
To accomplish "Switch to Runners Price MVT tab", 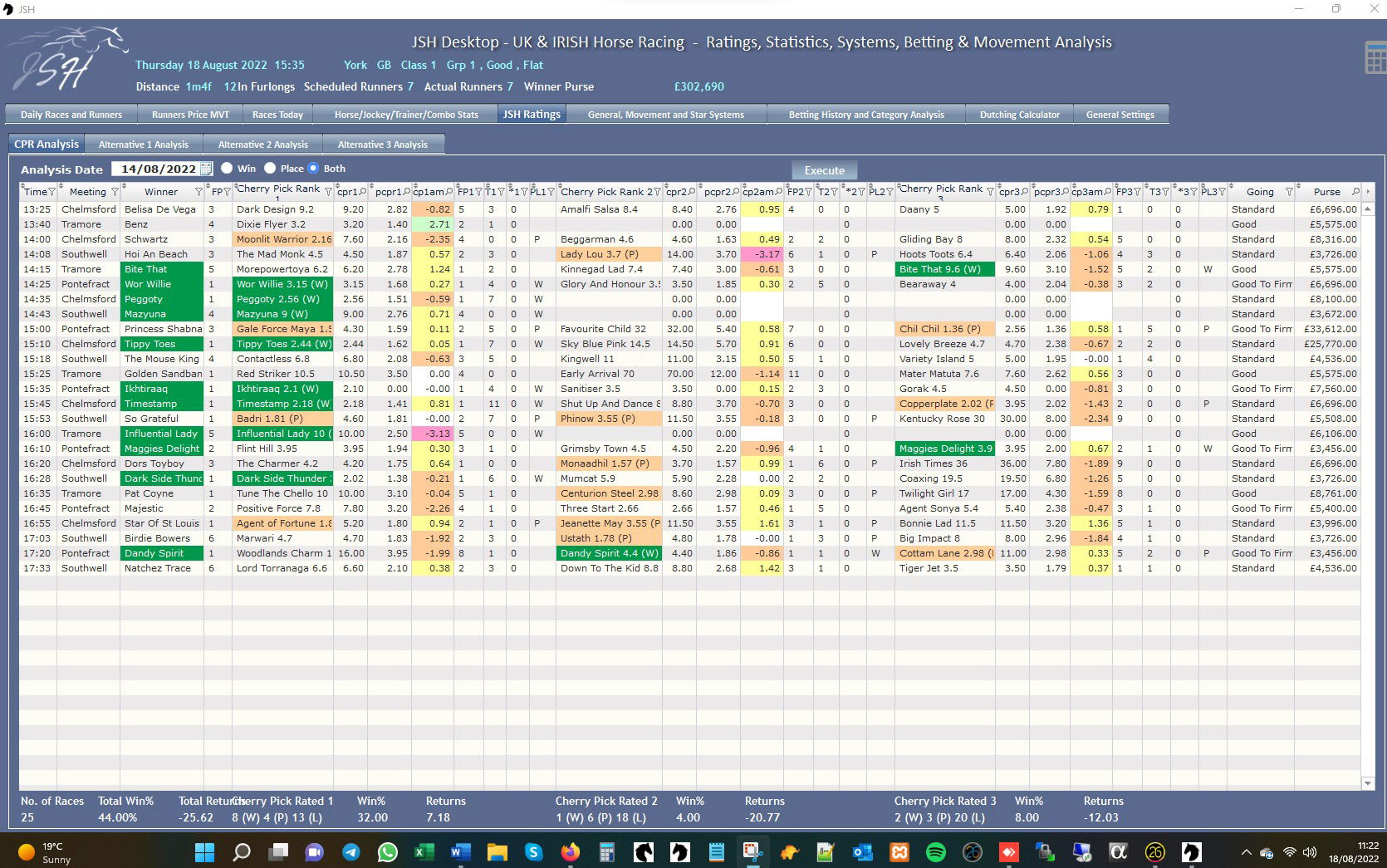I will click(x=190, y=115).
